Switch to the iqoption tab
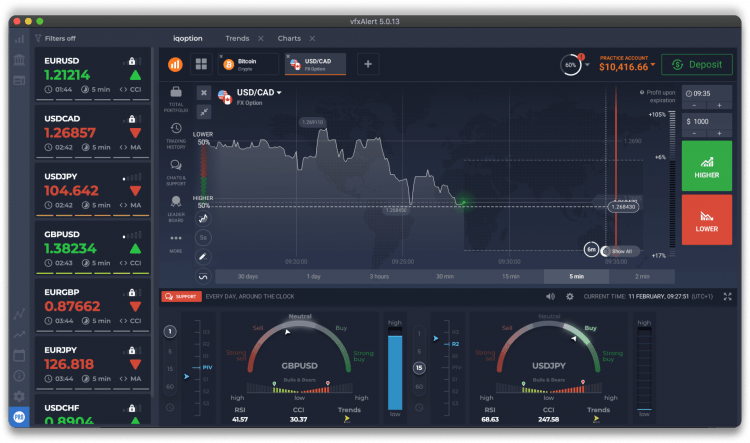750x443 pixels. point(188,38)
